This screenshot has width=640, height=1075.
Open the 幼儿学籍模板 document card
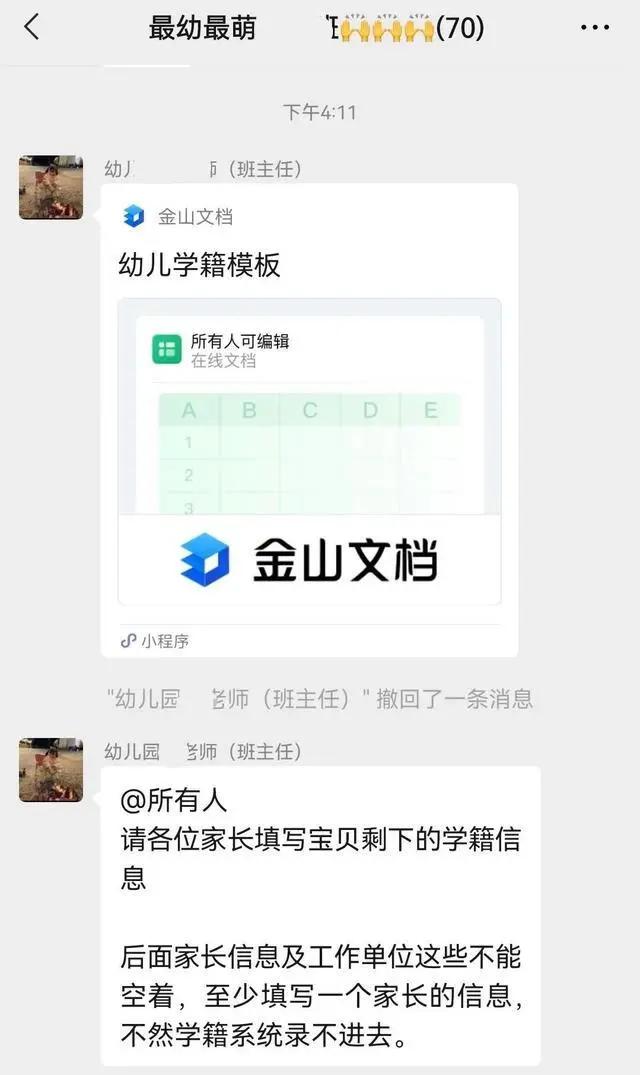click(x=310, y=420)
